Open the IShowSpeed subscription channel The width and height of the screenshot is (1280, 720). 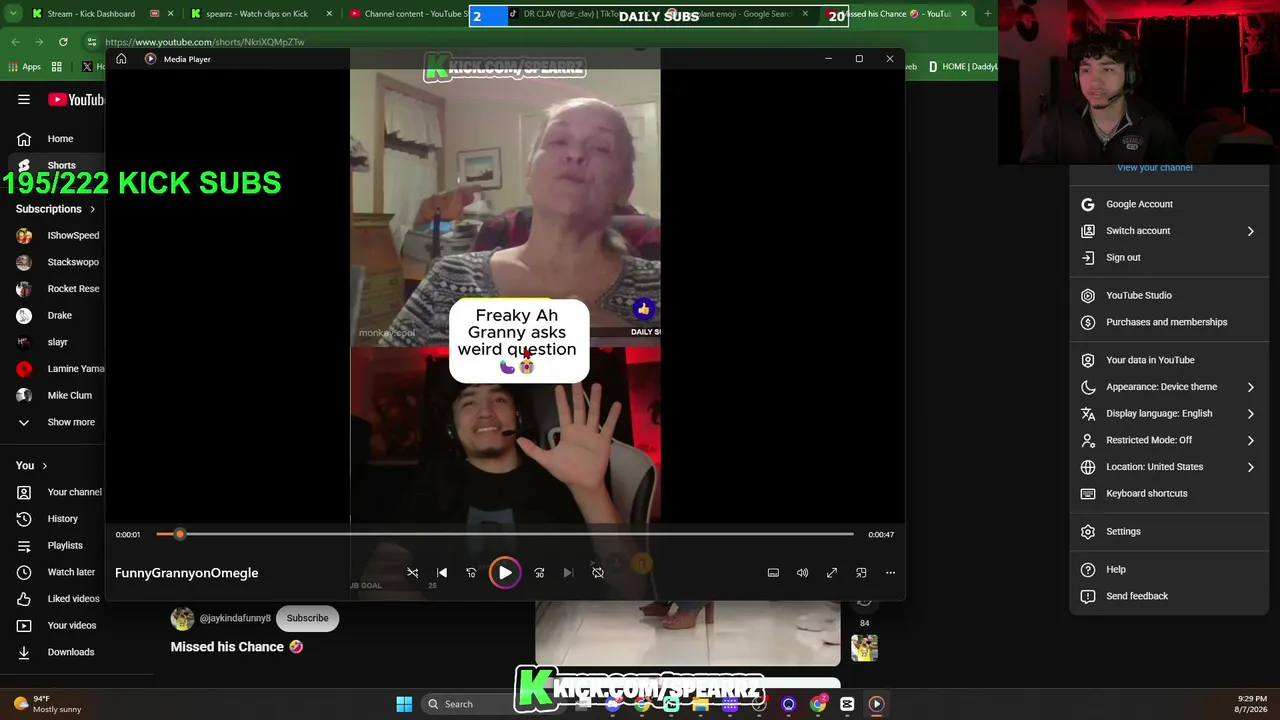pyautogui.click(x=60, y=235)
